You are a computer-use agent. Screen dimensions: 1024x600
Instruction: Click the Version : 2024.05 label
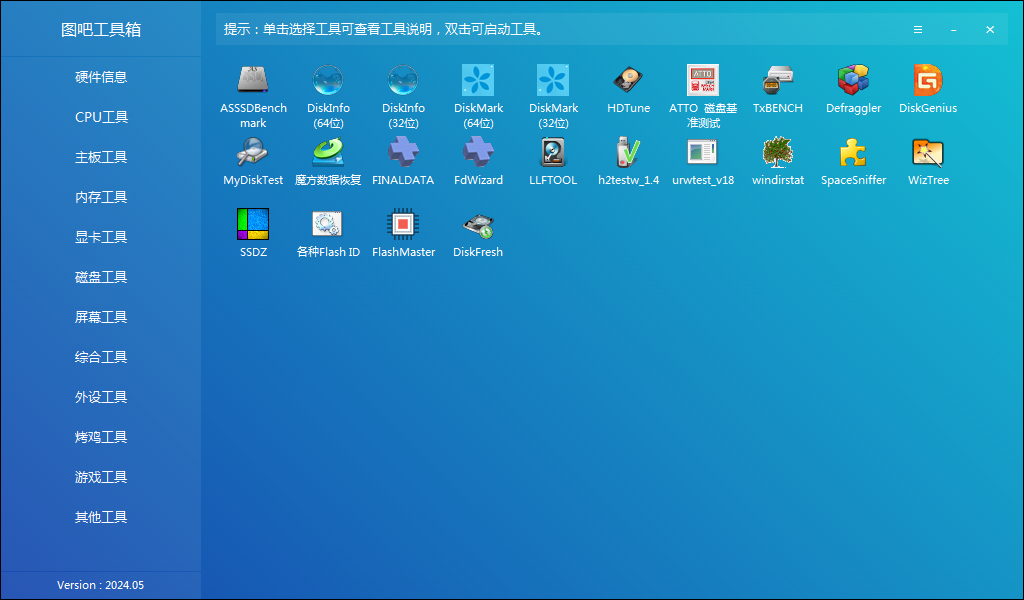click(x=101, y=585)
